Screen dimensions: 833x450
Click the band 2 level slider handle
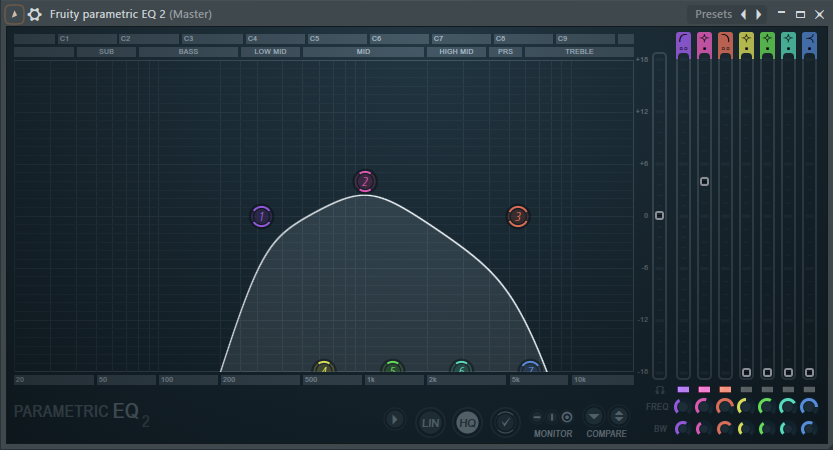coord(704,181)
